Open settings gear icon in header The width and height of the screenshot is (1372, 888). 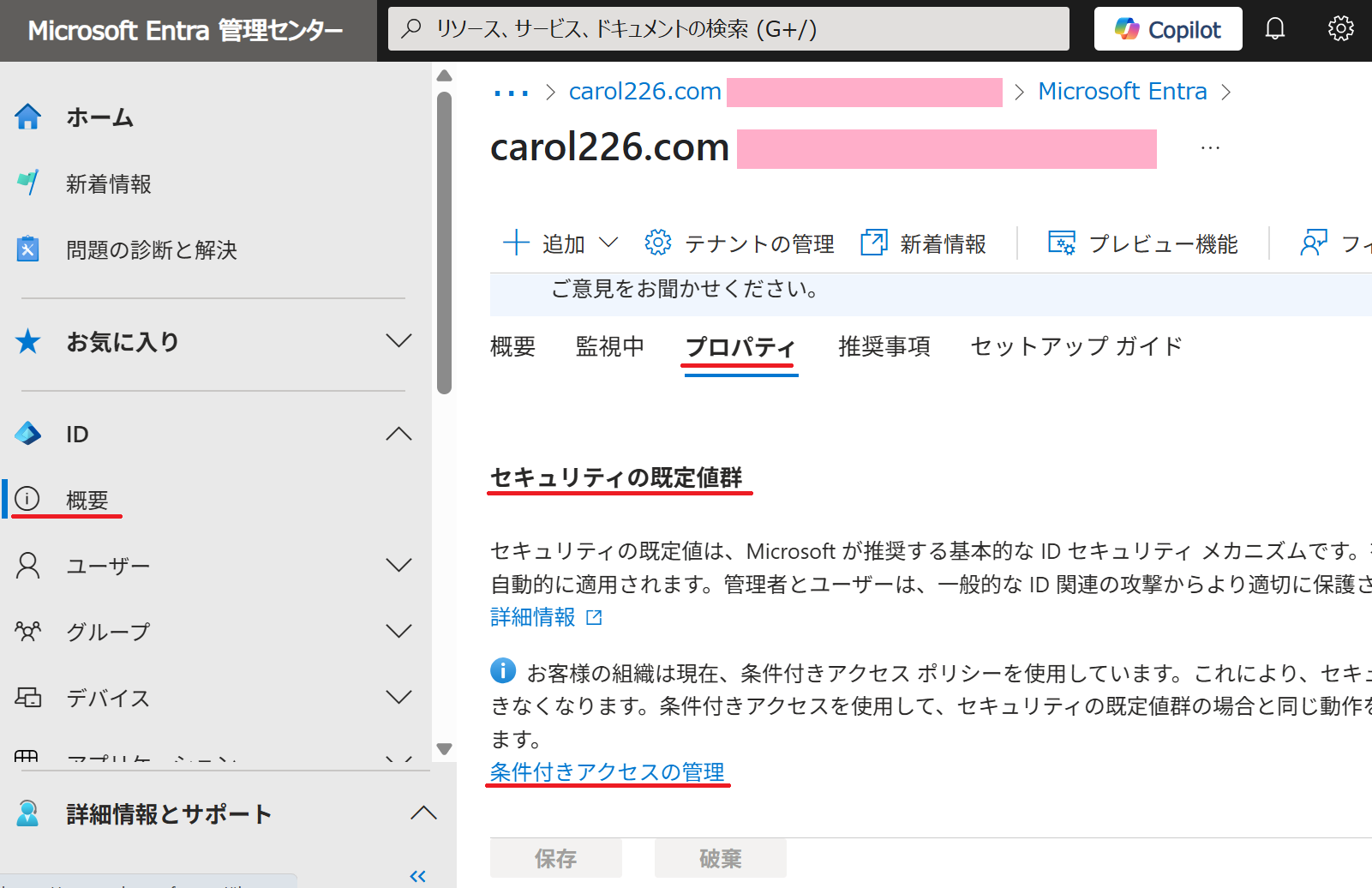point(1340,29)
